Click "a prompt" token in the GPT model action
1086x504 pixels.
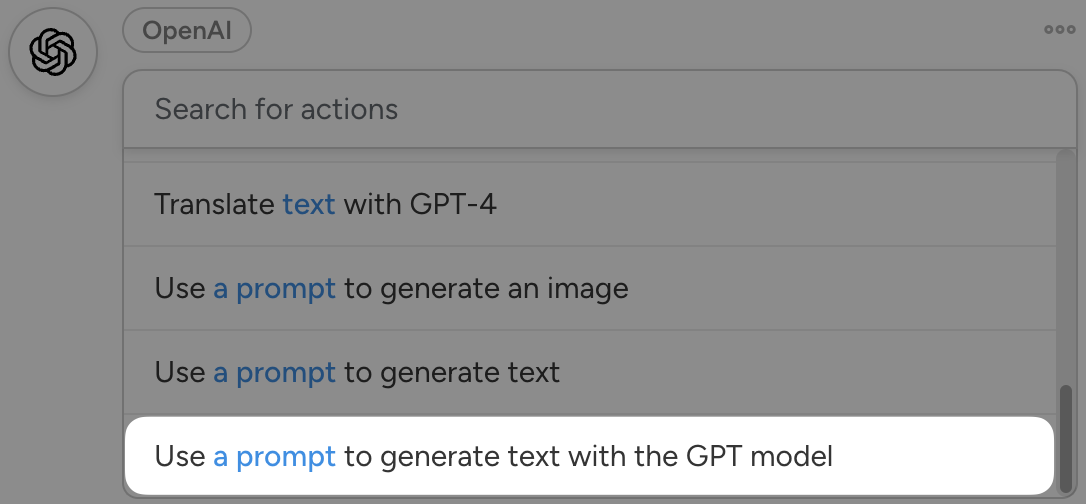275,457
